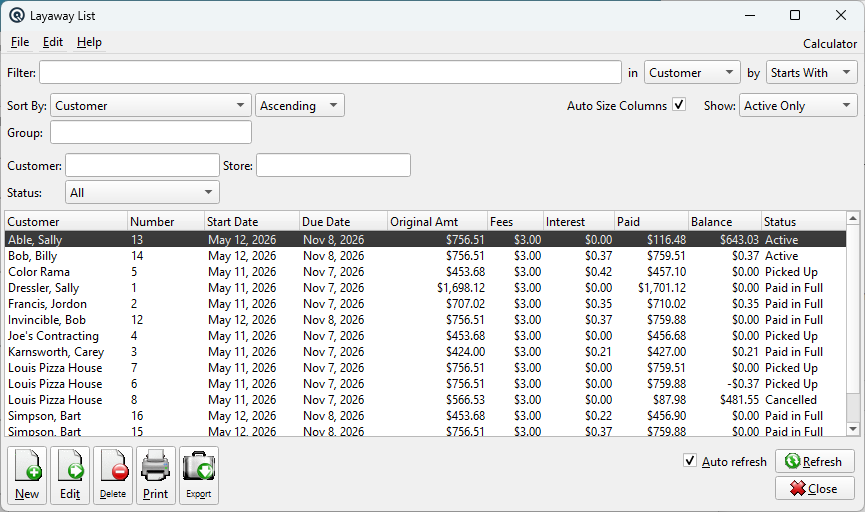Viewport: 865px width, 512px height.
Task: Click the $116.48 paid amount cell
Action: click(666, 239)
